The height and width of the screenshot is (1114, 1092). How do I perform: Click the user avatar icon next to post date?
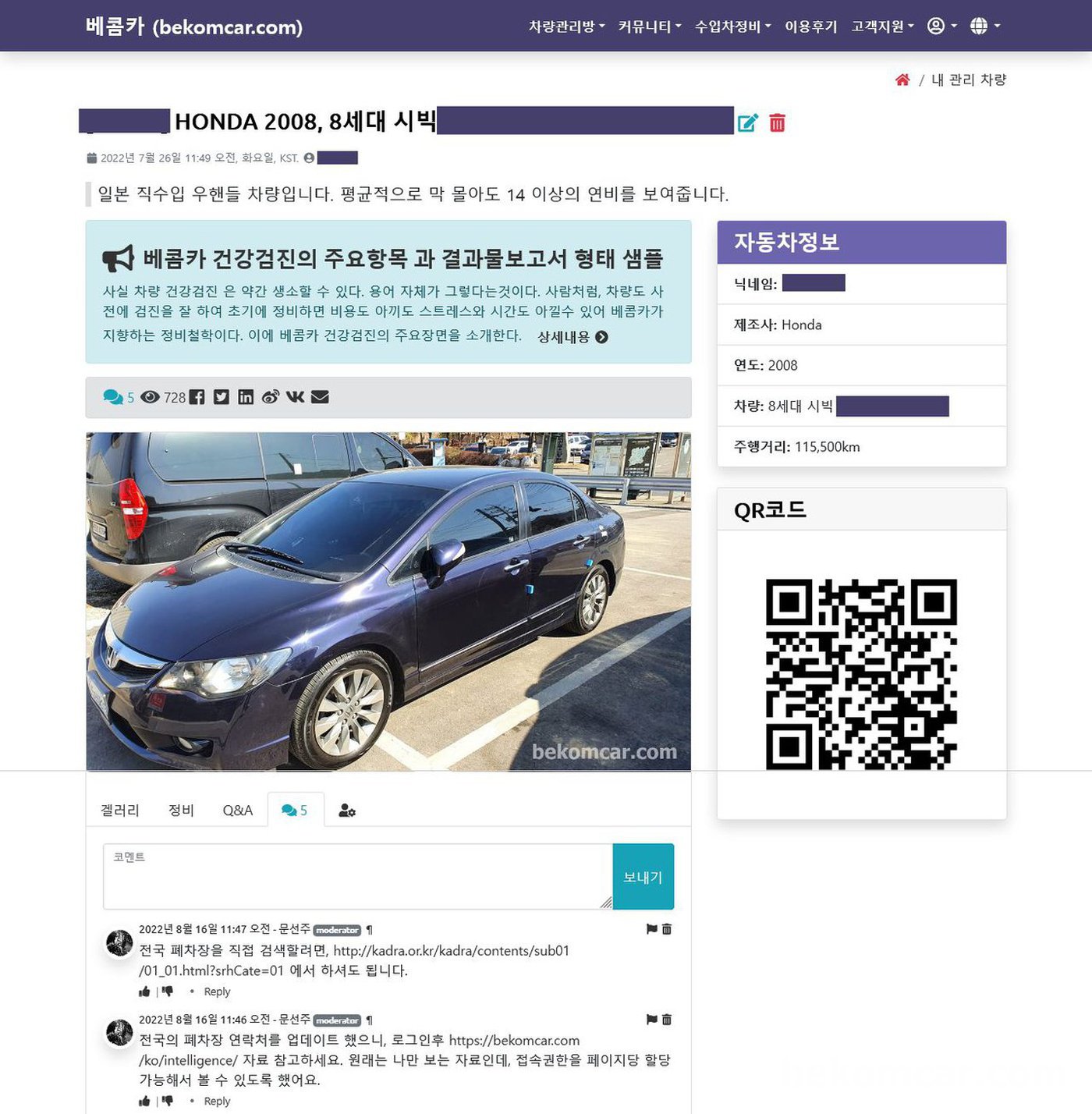coord(309,158)
